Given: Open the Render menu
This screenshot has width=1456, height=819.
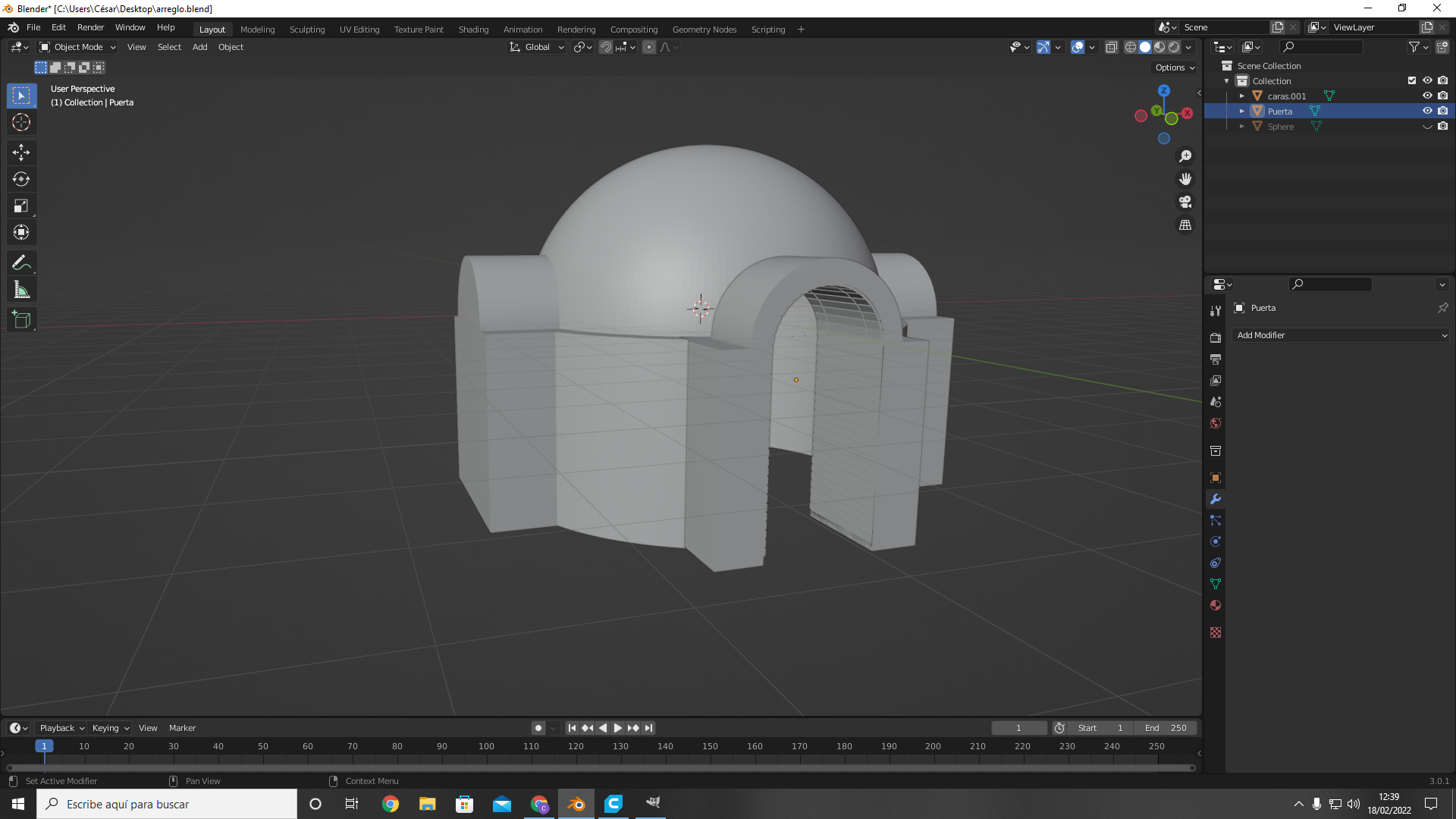Looking at the screenshot, I should pos(90,27).
